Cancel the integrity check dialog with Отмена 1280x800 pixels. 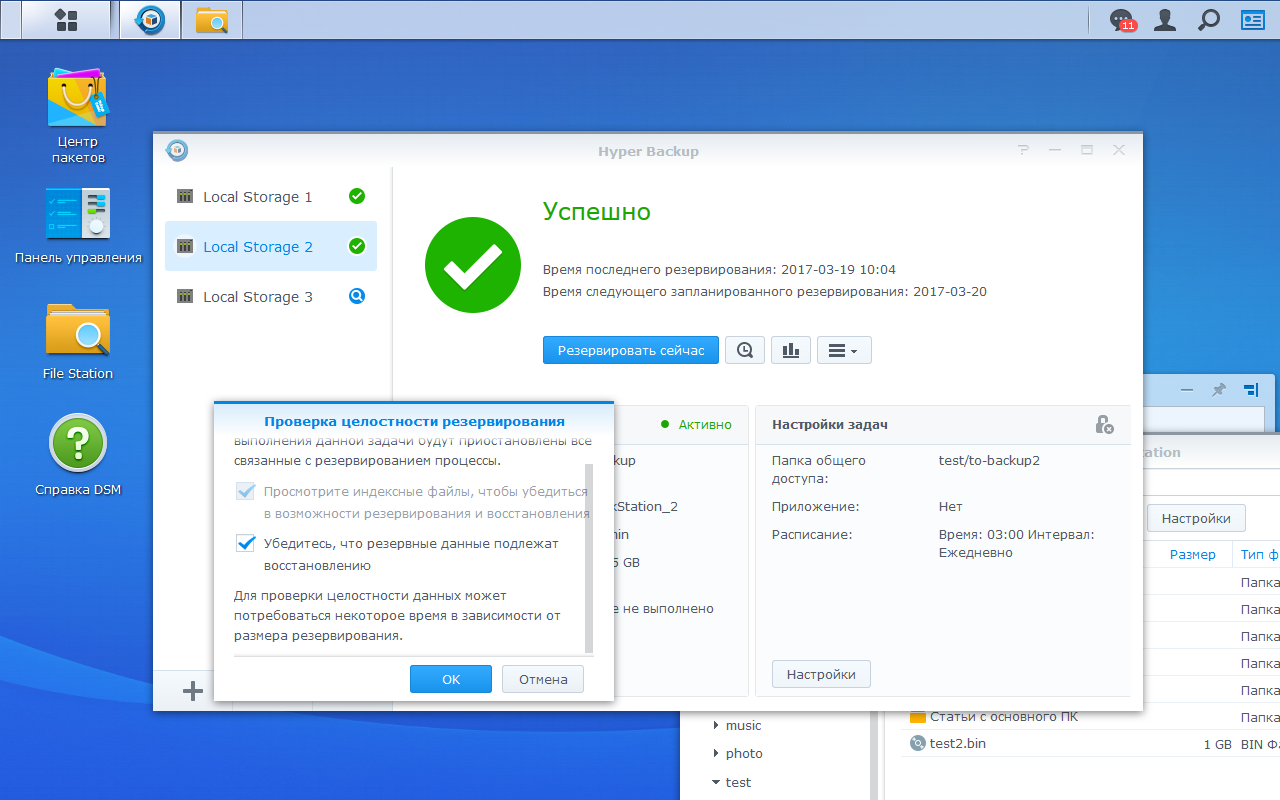tap(543, 679)
